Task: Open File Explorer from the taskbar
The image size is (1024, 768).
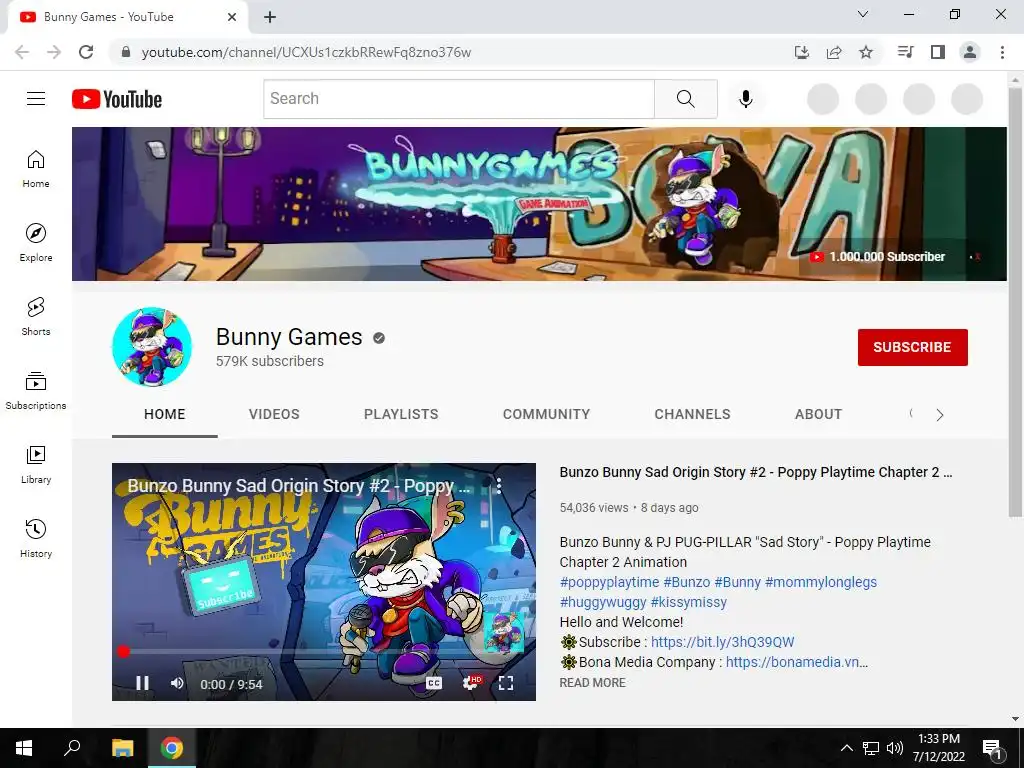Action: pyautogui.click(x=122, y=748)
